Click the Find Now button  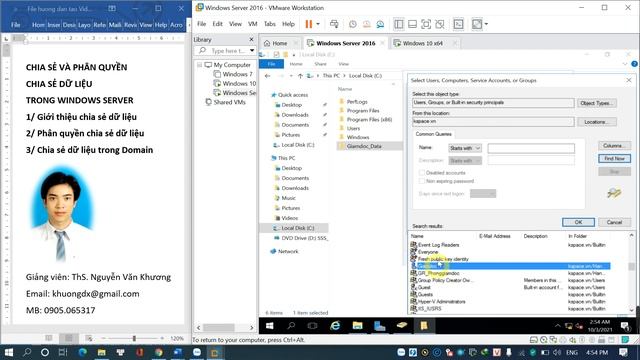(x=614, y=158)
